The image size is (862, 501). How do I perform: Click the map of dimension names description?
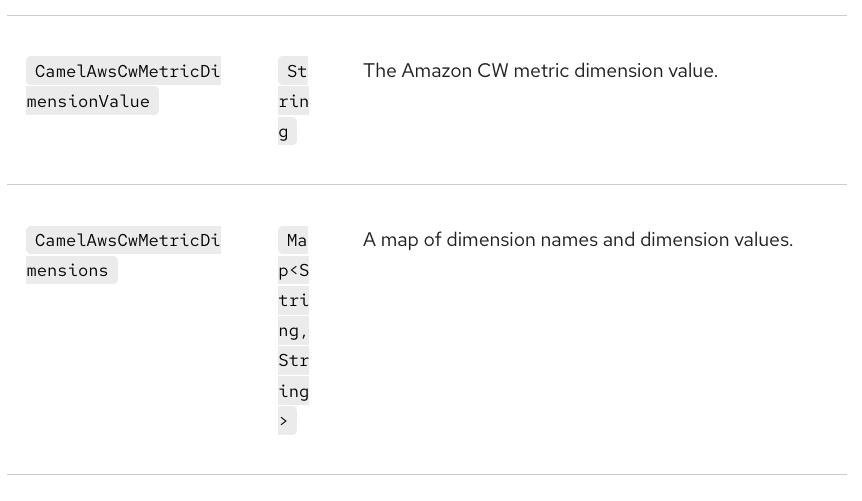coord(578,240)
